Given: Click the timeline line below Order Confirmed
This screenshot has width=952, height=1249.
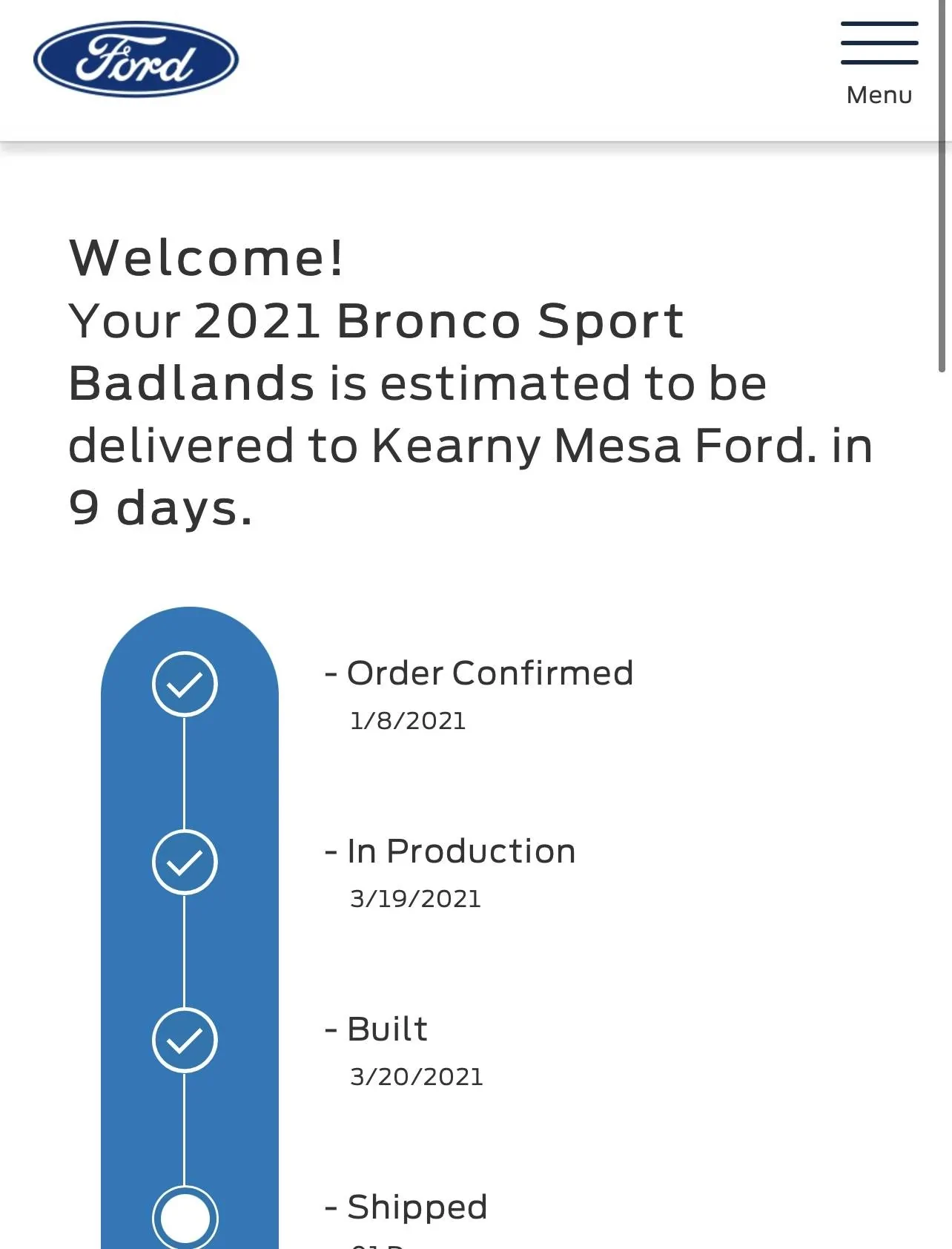Looking at the screenshot, I should [x=185, y=773].
